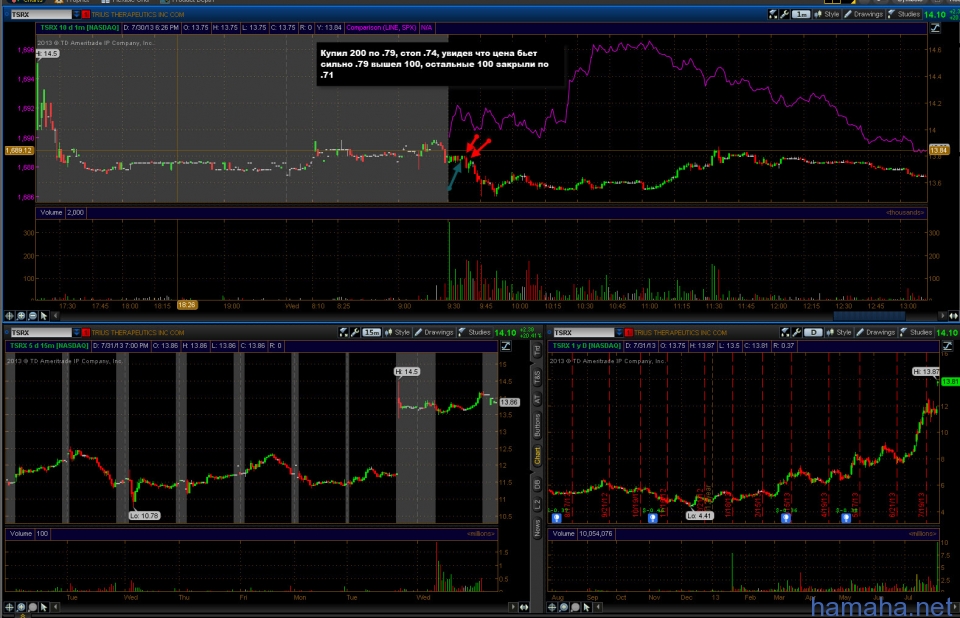Click scroll-left arrow below daily chart
The width and height of the screenshot is (960, 618).
click(x=598, y=607)
